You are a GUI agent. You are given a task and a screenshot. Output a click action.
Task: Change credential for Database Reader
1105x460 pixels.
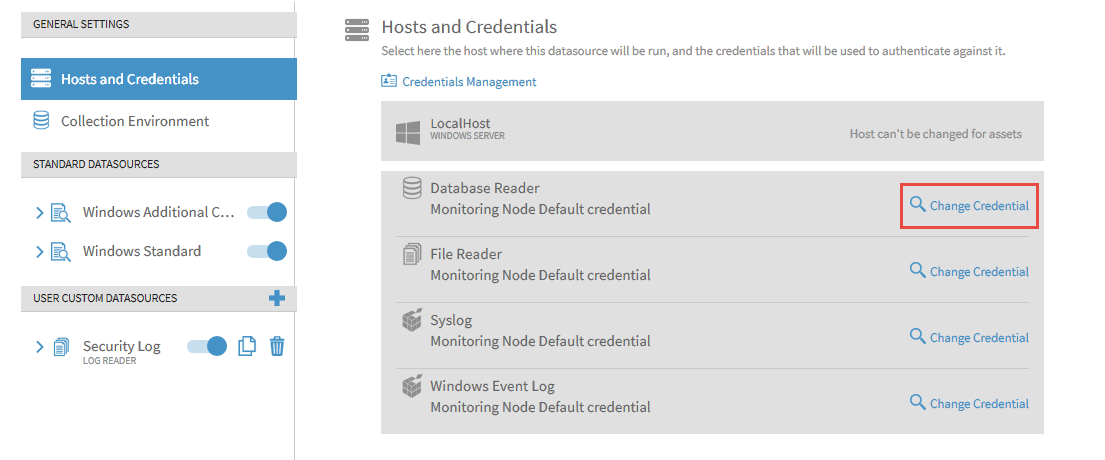coord(969,205)
